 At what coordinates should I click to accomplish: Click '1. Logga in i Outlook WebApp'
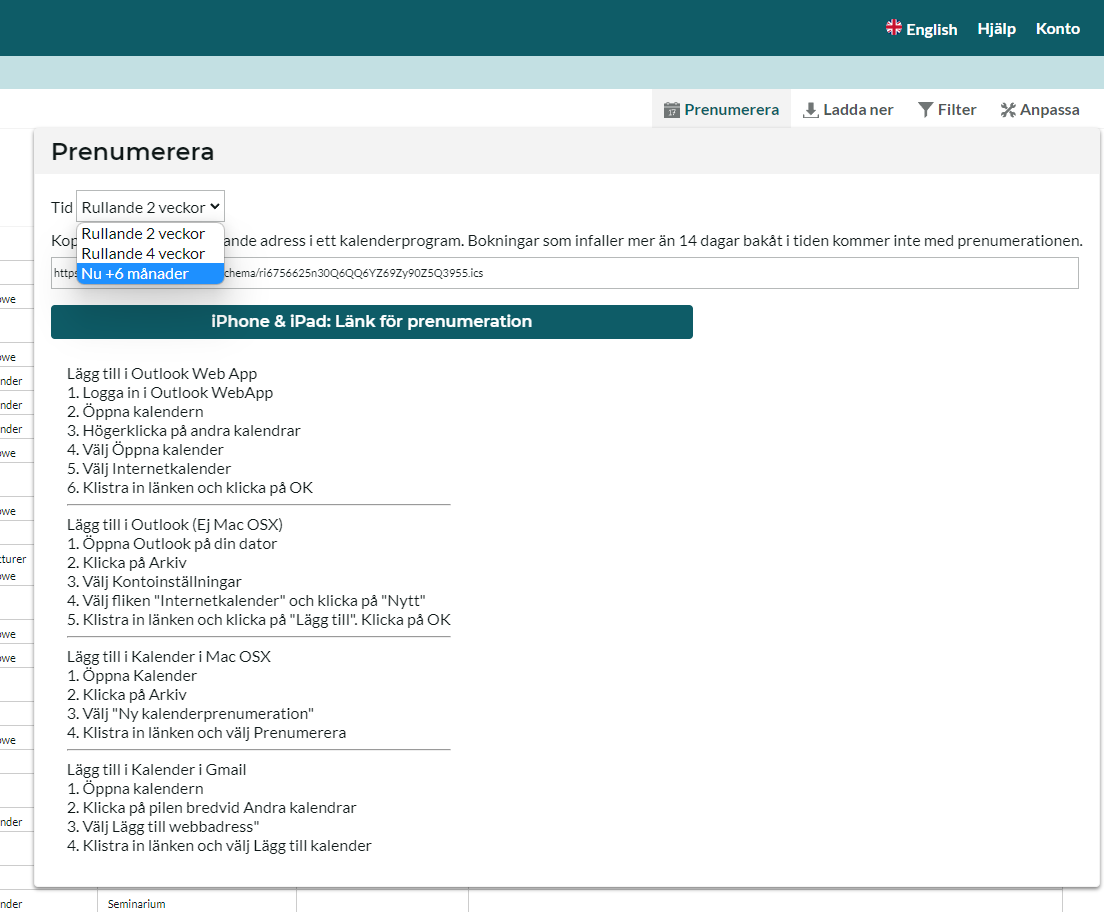coord(170,393)
